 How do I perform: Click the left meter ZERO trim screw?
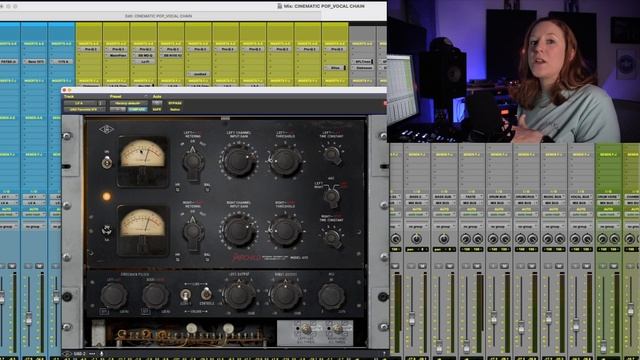tap(178, 189)
